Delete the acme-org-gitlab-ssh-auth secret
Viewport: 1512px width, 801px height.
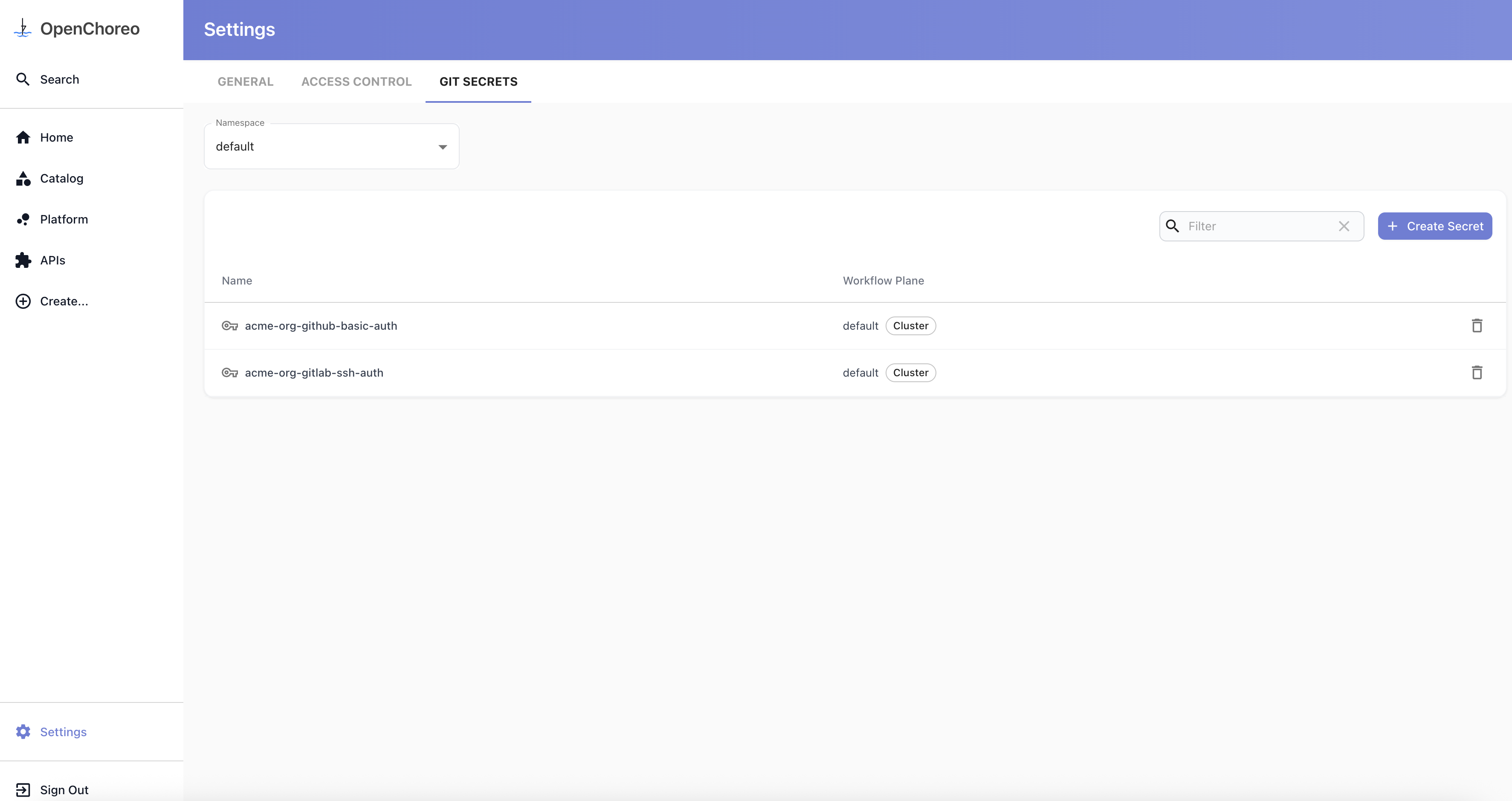(x=1477, y=372)
